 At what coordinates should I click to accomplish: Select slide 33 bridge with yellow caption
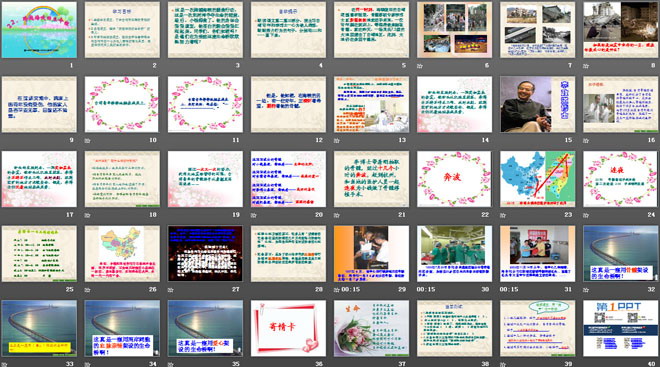point(39,328)
